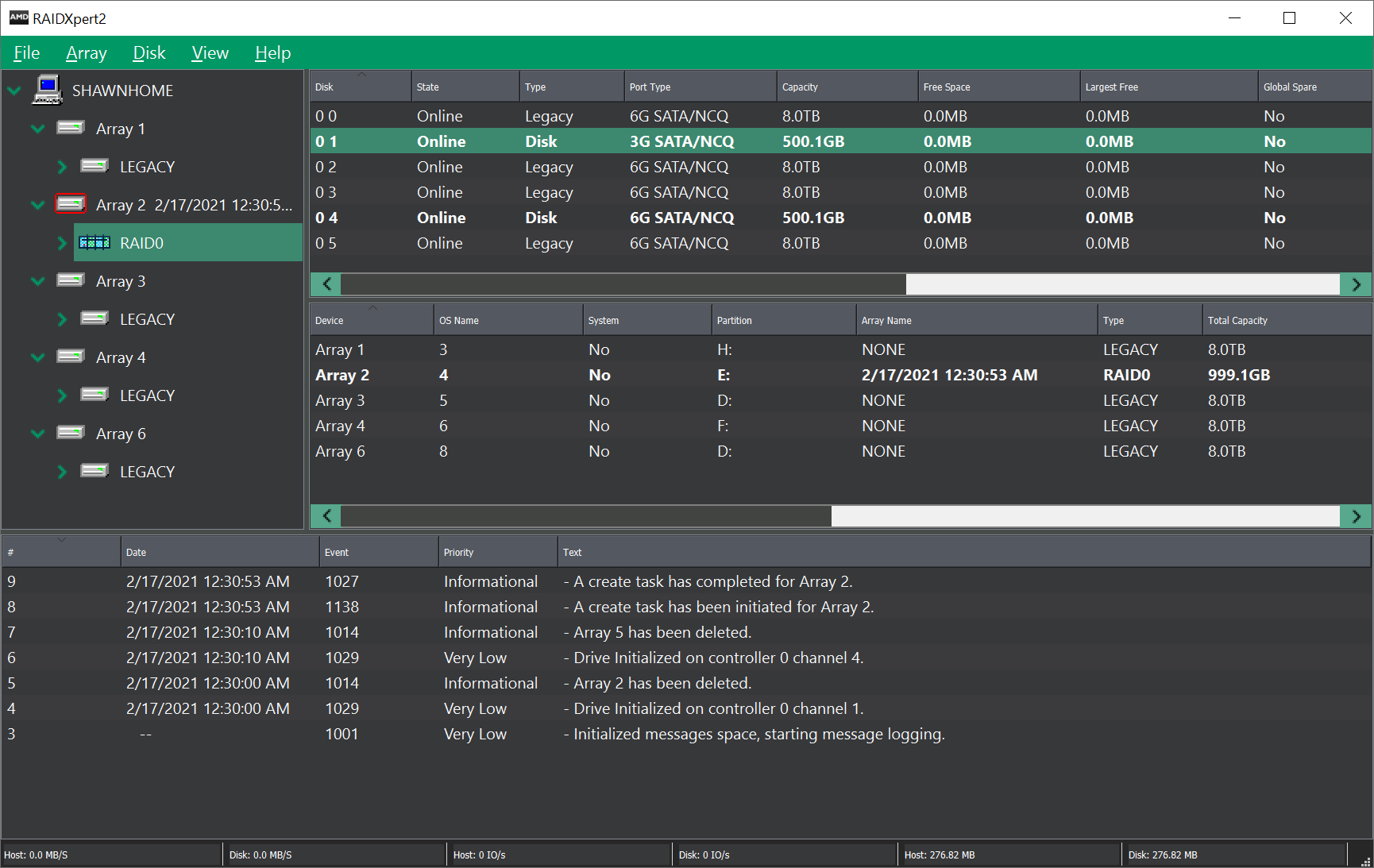Screen dimensions: 1374x868
Task: Click the RAID0 volume icon
Action: coord(95,242)
